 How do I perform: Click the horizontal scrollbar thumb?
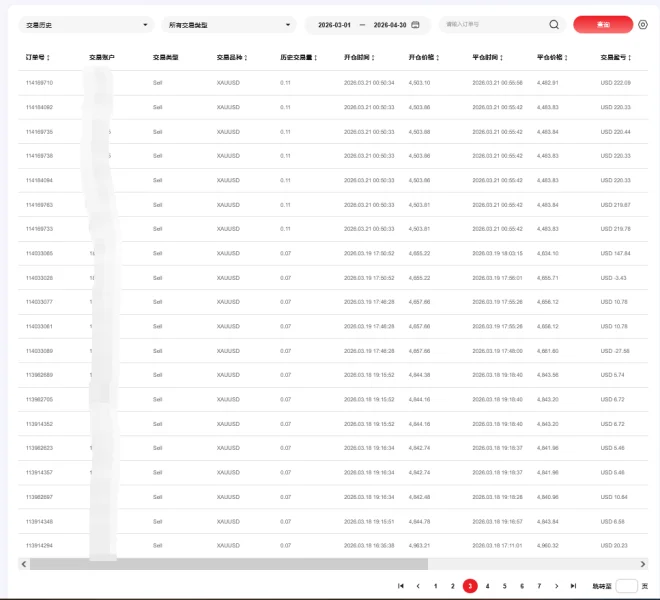[x=229, y=564]
